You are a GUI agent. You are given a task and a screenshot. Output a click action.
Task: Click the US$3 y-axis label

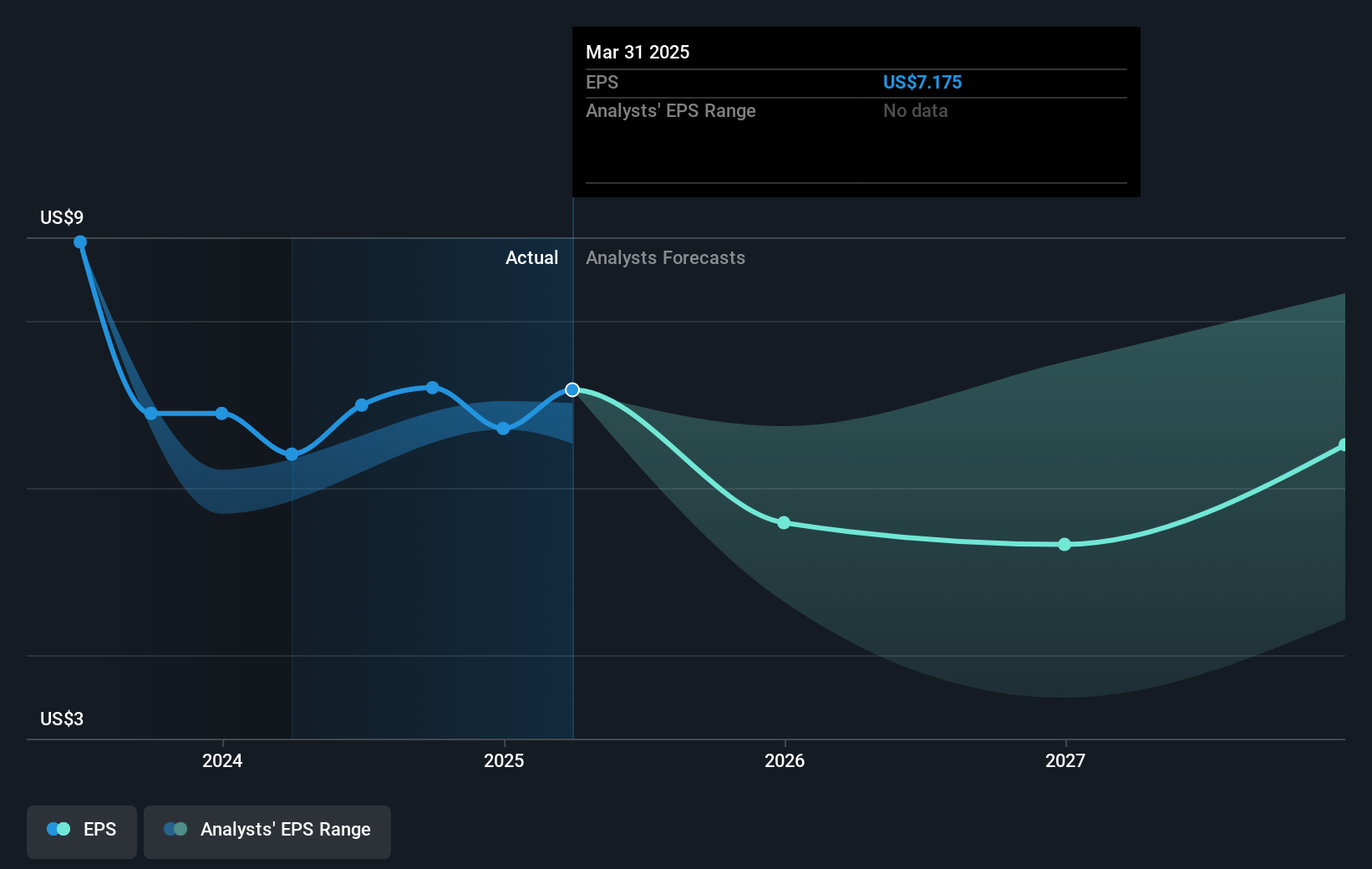coord(62,719)
